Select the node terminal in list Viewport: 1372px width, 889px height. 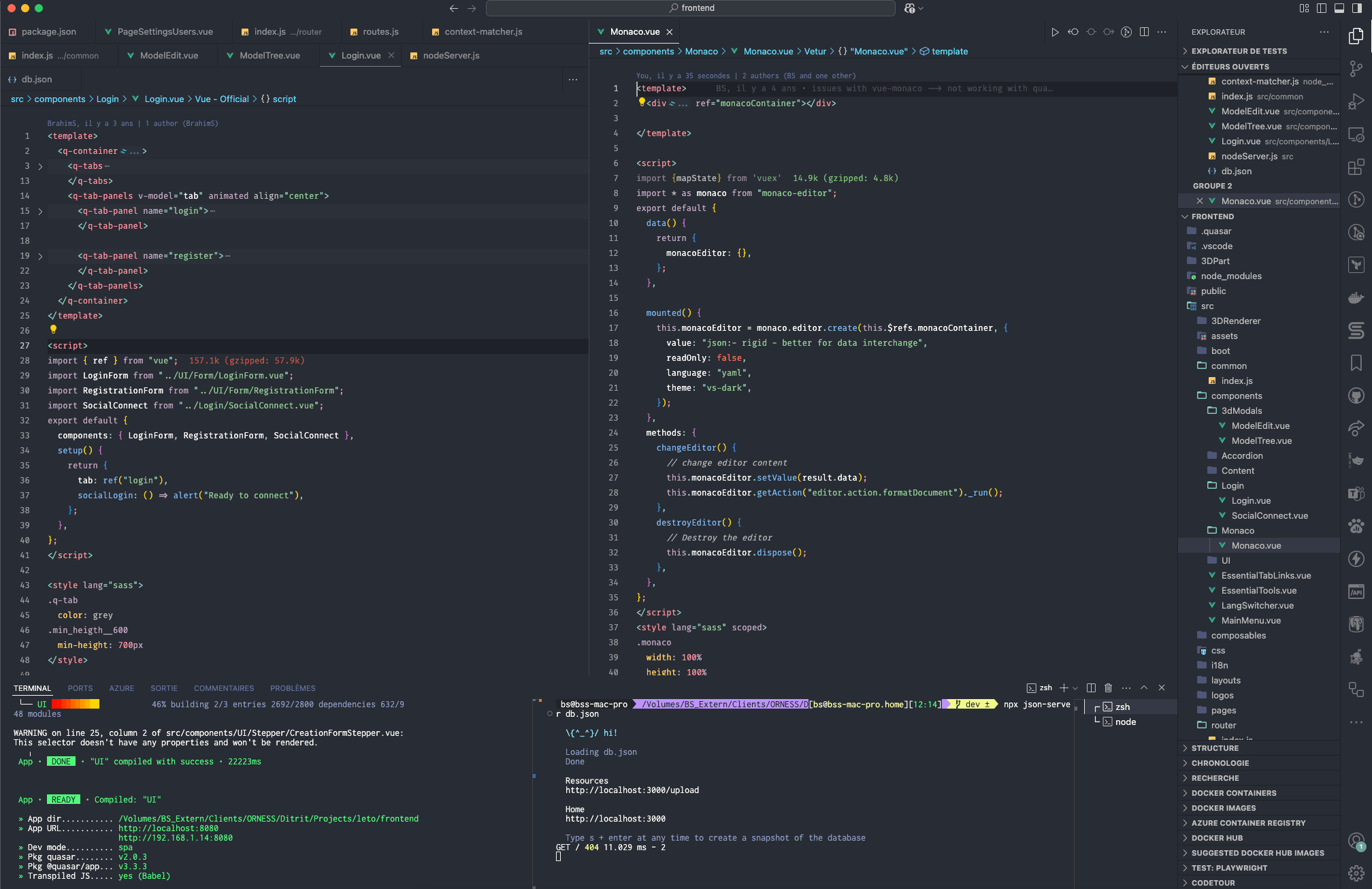(1125, 722)
